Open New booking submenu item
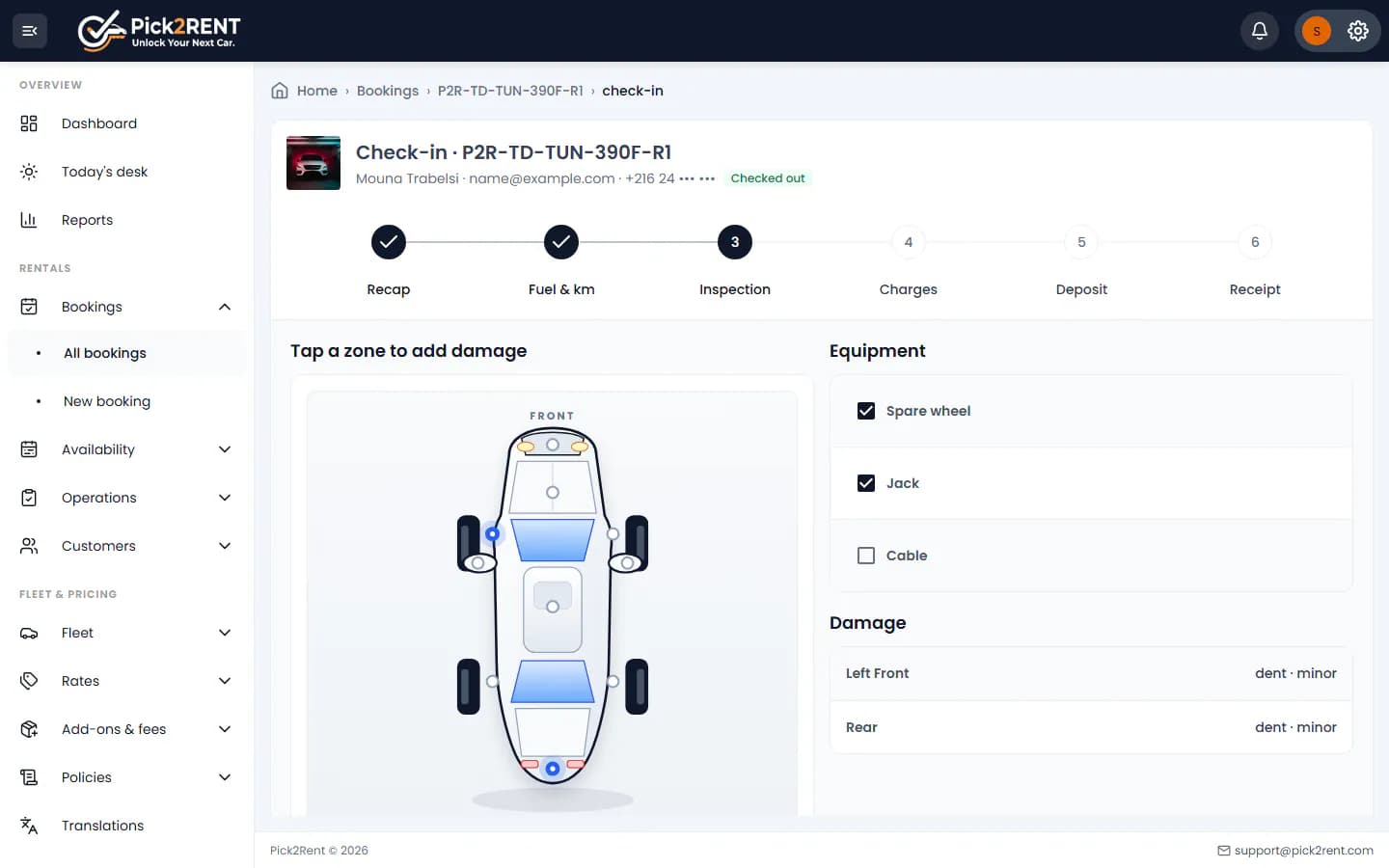Screen dimensions: 1389x868 (126, 401)
